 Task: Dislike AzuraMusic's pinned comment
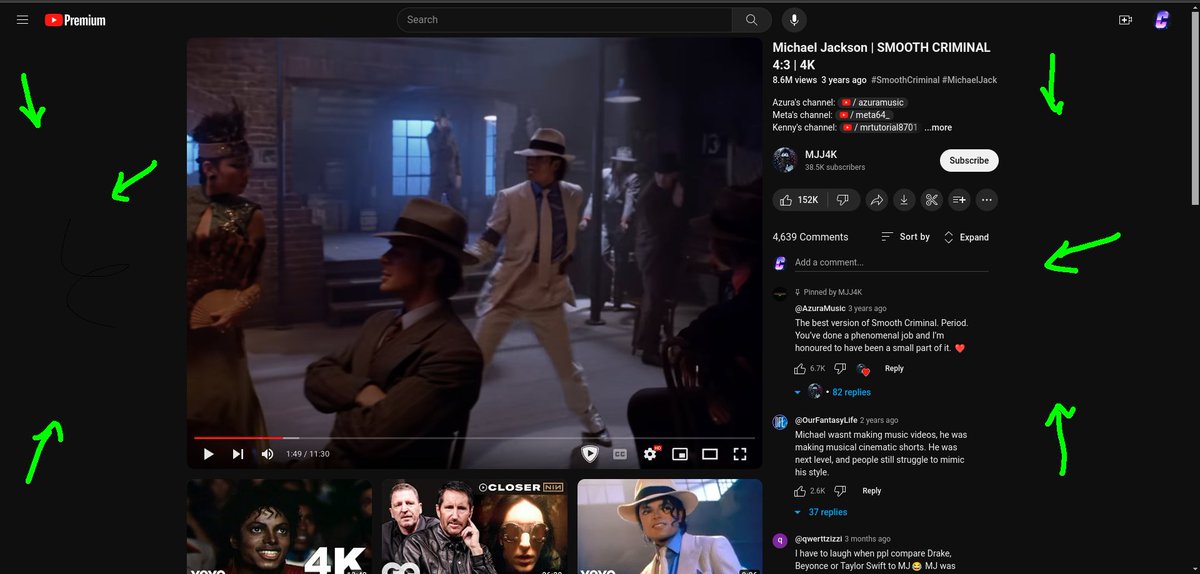tap(840, 369)
